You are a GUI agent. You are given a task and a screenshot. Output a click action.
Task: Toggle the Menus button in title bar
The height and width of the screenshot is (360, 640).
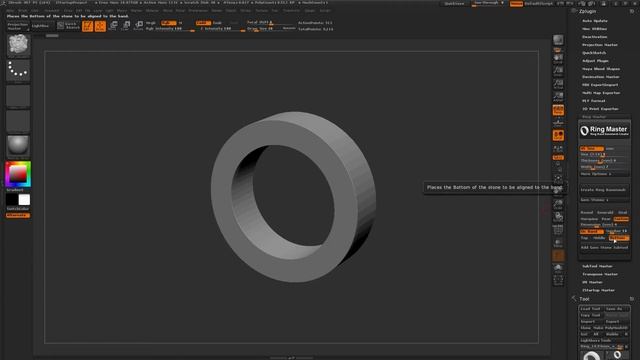pos(516,4)
